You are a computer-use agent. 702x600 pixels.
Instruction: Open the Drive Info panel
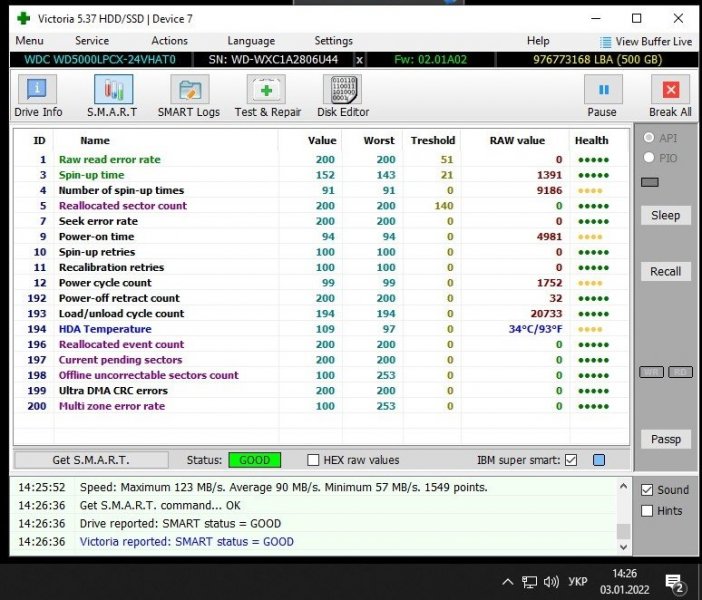[x=38, y=91]
